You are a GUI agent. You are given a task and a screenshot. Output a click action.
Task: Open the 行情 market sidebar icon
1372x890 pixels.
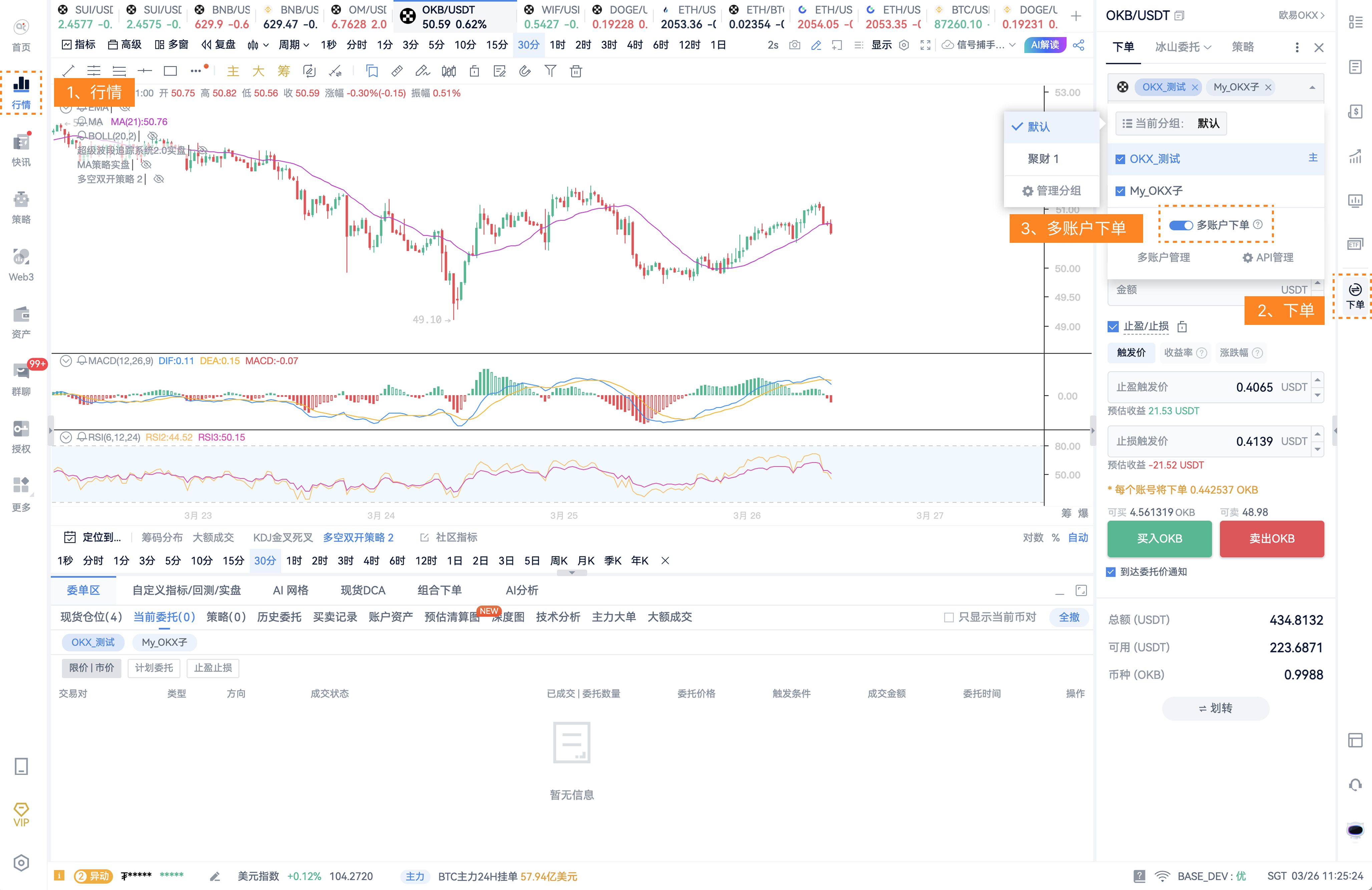(21, 92)
